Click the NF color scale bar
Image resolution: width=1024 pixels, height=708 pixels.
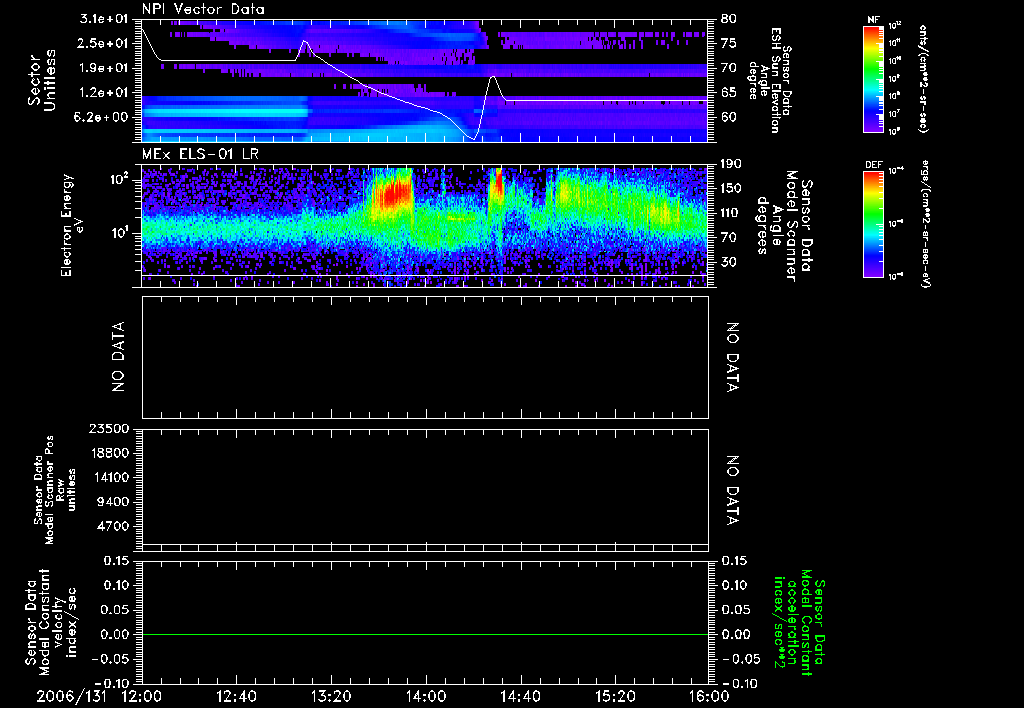coord(873,78)
